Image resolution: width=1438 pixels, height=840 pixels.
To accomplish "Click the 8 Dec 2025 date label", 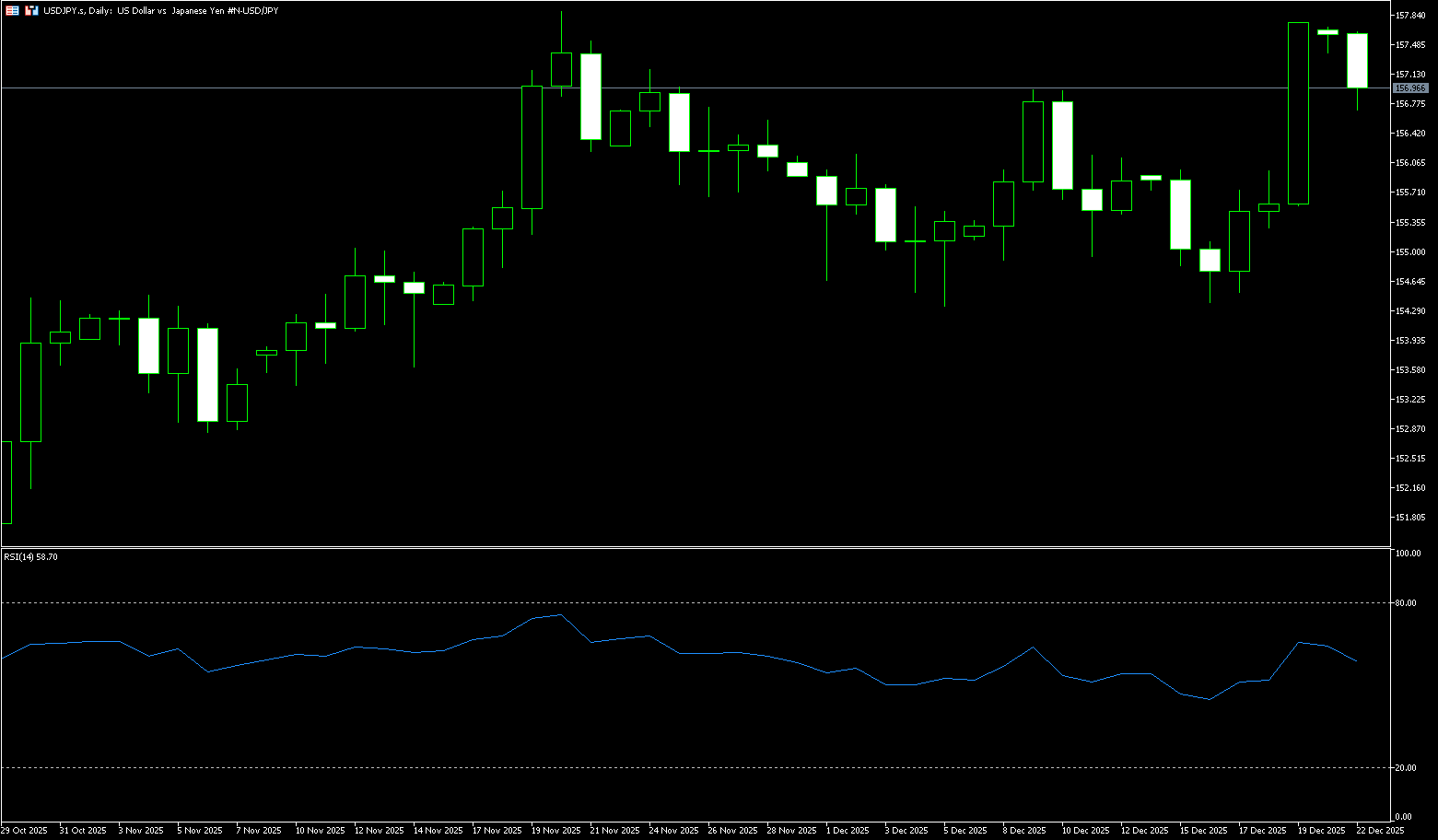I will point(1023,831).
